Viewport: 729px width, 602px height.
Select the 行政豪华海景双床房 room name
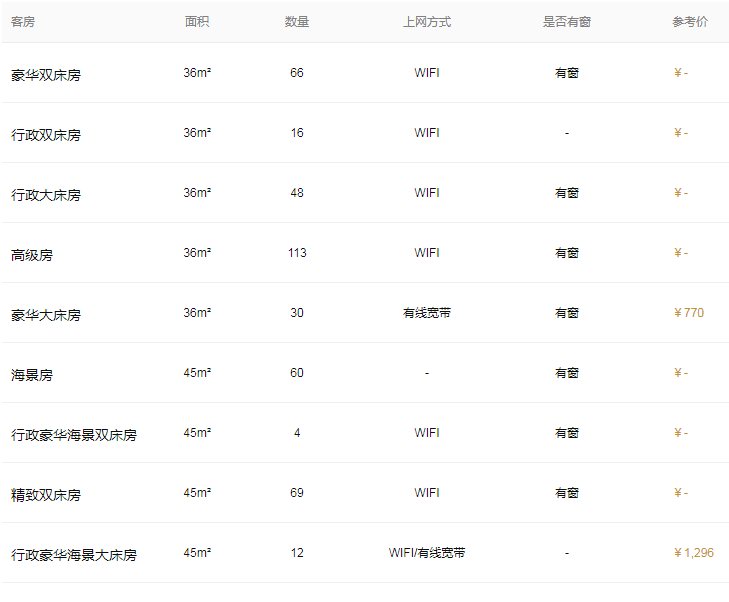tap(74, 434)
